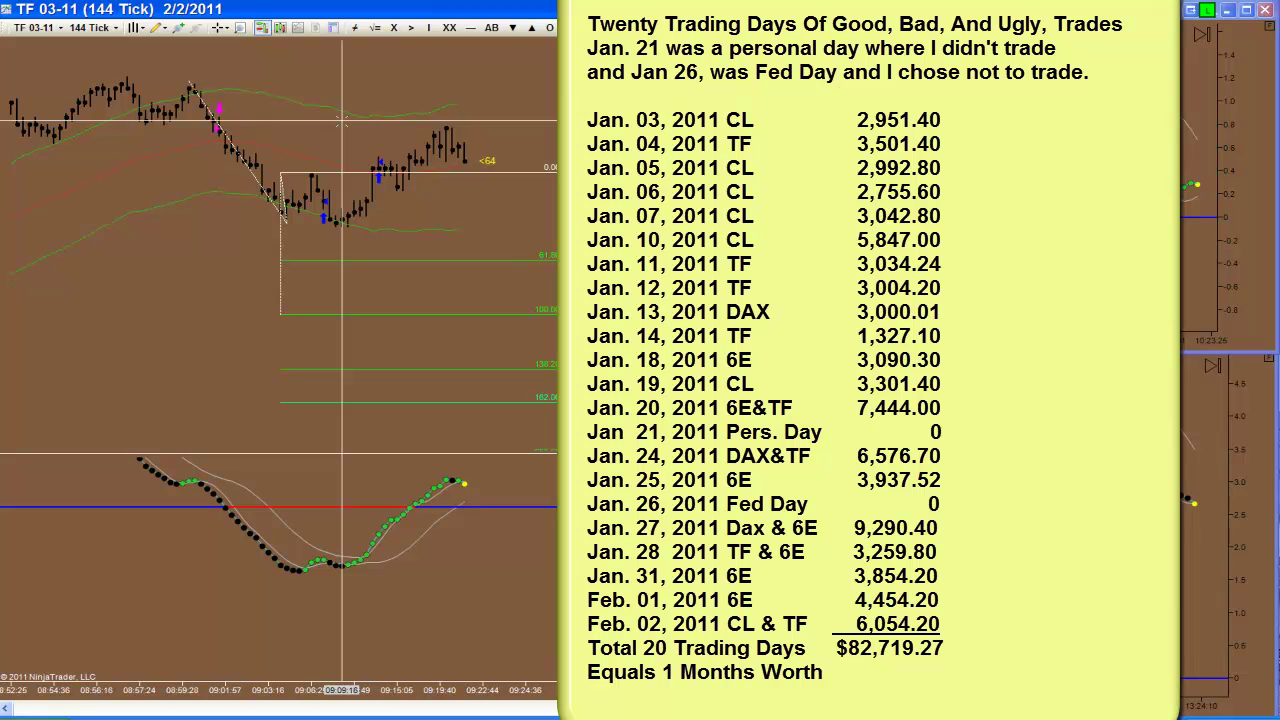
Task: Click the 5,847.00 amount value
Action: [898, 240]
